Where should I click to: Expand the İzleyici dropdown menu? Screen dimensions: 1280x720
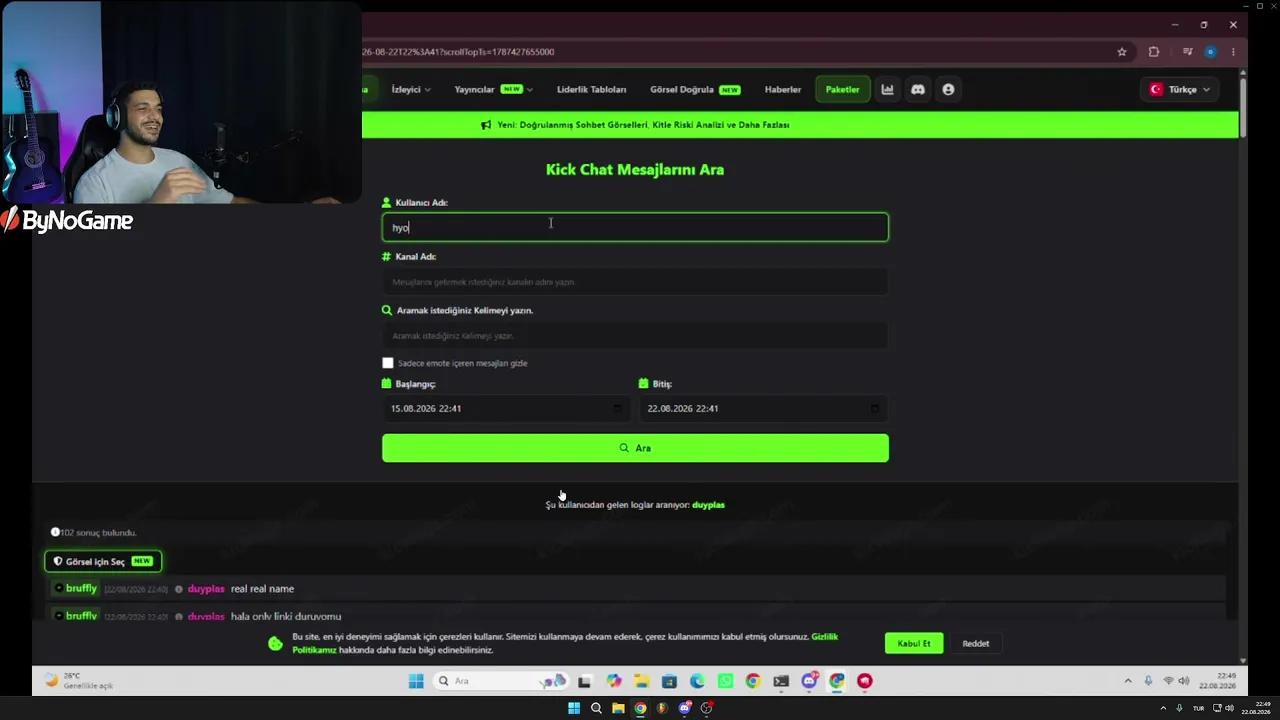(411, 90)
